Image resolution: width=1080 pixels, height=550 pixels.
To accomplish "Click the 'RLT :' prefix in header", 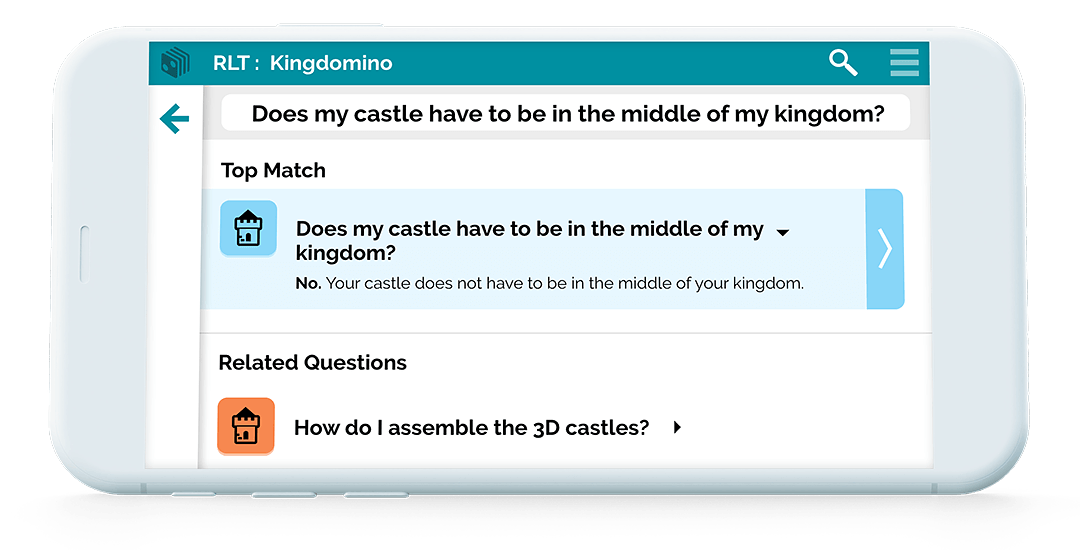I will point(236,63).
